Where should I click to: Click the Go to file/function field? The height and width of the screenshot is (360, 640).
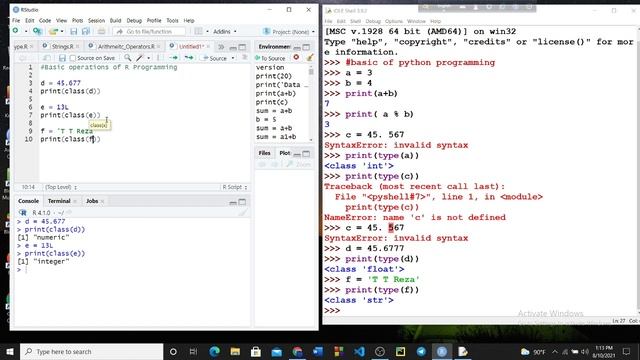(149, 31)
